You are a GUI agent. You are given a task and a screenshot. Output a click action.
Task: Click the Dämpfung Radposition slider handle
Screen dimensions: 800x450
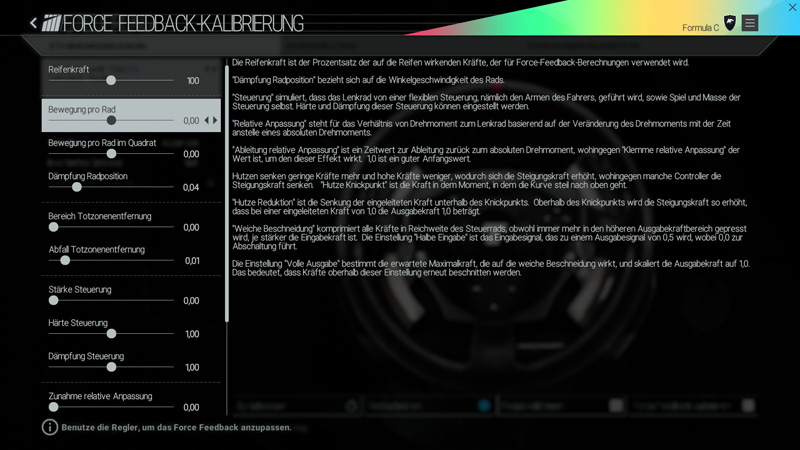[x=77, y=187]
